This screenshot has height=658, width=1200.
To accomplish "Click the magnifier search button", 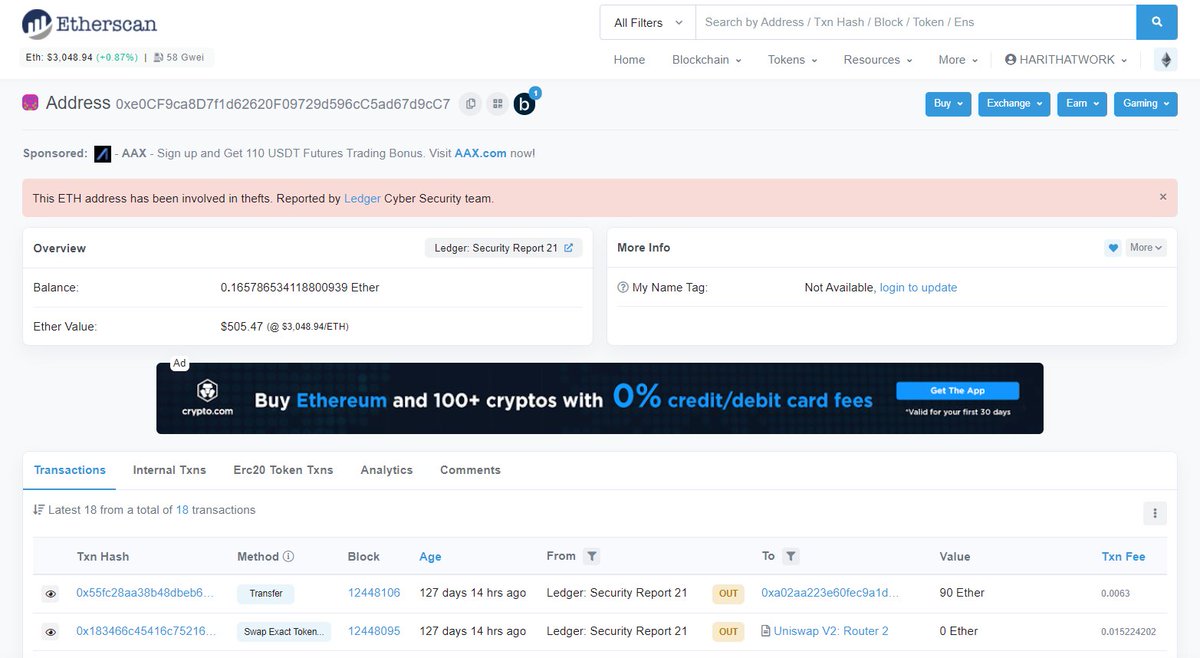I will click(1157, 22).
